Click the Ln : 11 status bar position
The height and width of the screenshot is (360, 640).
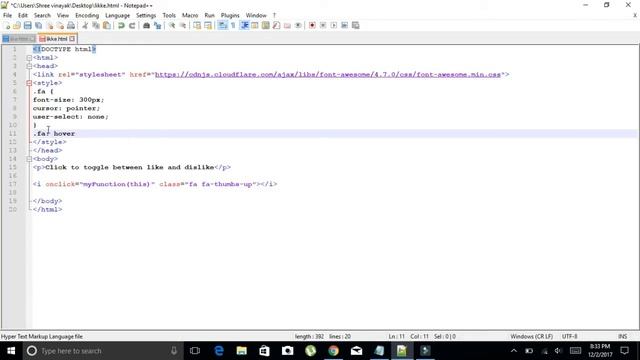point(396,336)
